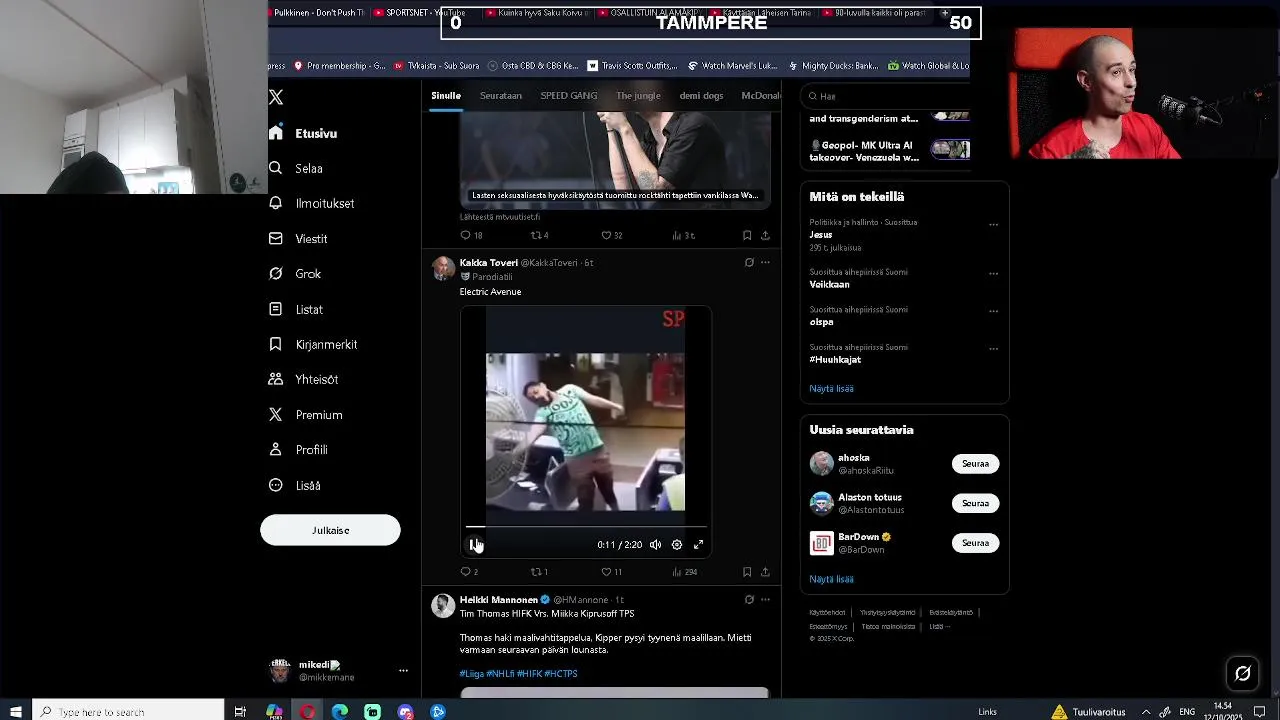Click the Kirjanmerkit bookmark icon in sidebar
The height and width of the screenshot is (720, 1280).
276,344
